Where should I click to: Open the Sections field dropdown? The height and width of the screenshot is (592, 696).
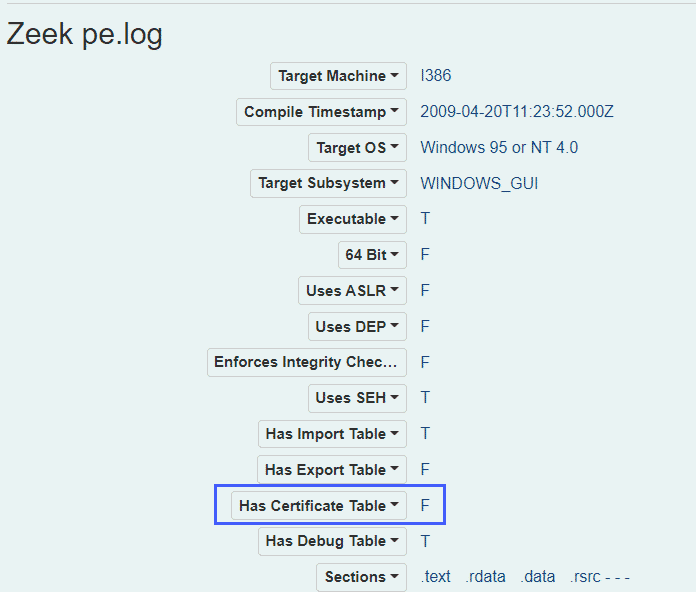click(x=361, y=577)
